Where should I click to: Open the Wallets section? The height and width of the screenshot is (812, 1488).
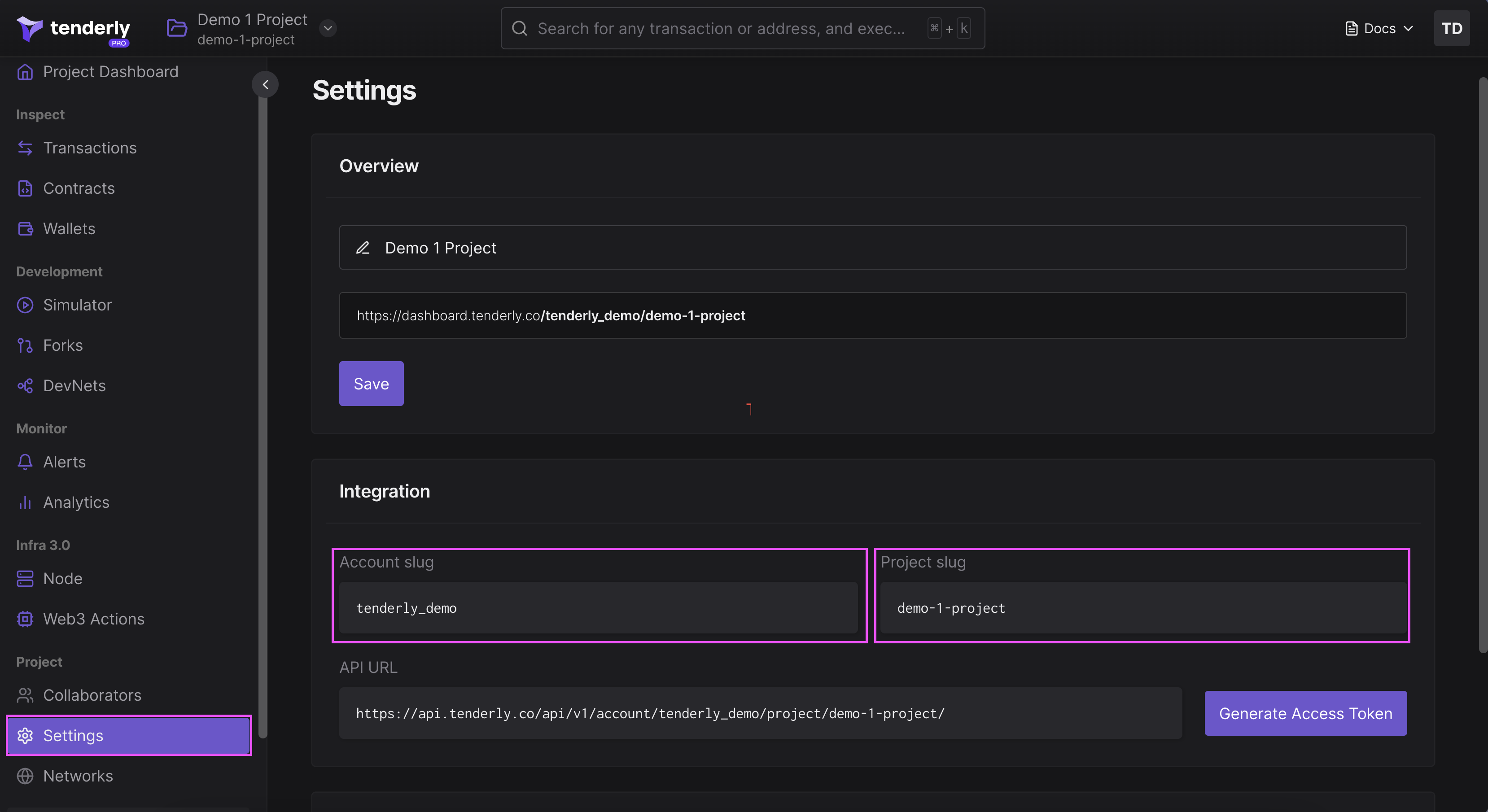coord(69,229)
